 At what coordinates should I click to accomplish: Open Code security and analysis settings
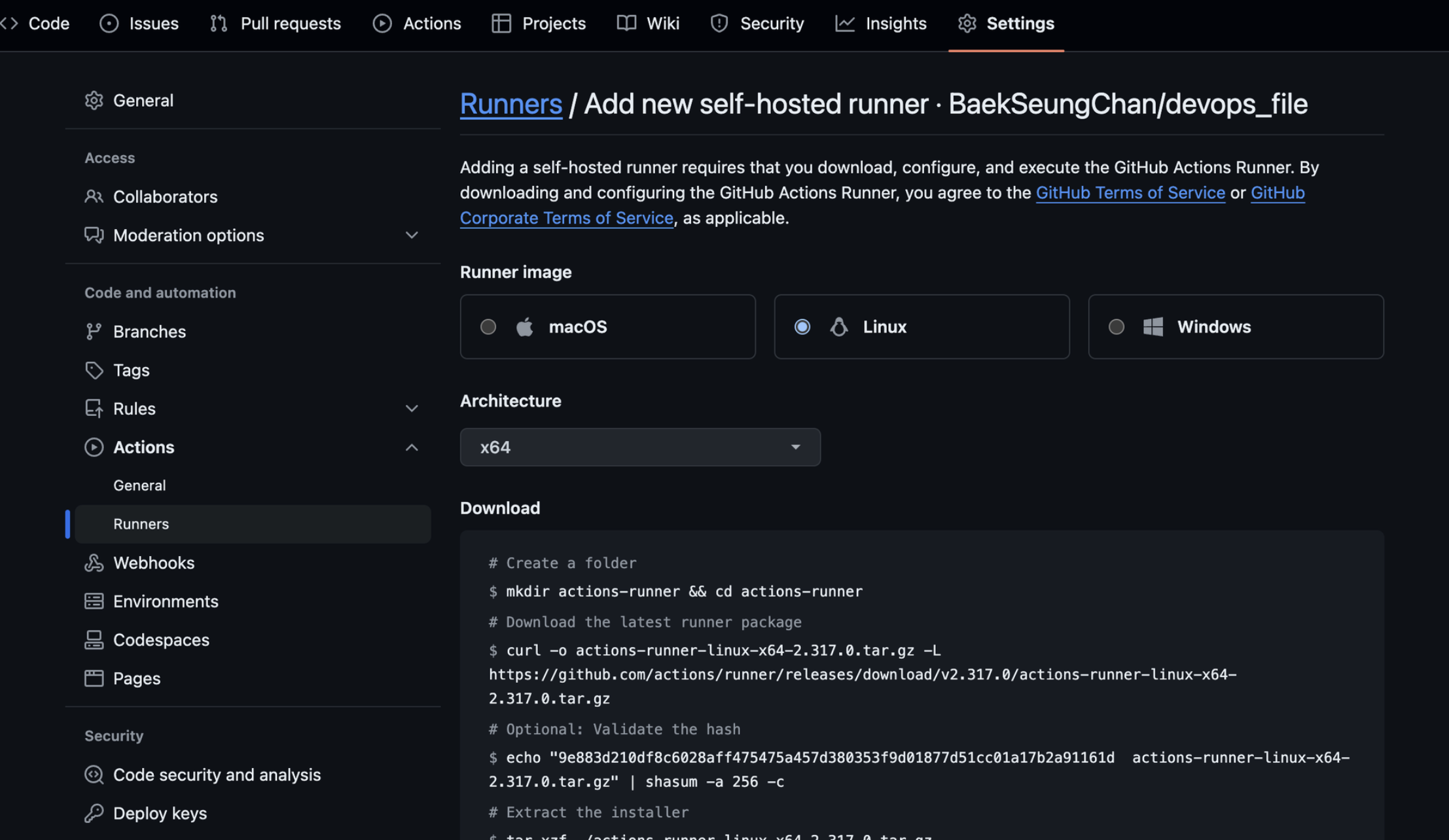pyautogui.click(x=217, y=775)
